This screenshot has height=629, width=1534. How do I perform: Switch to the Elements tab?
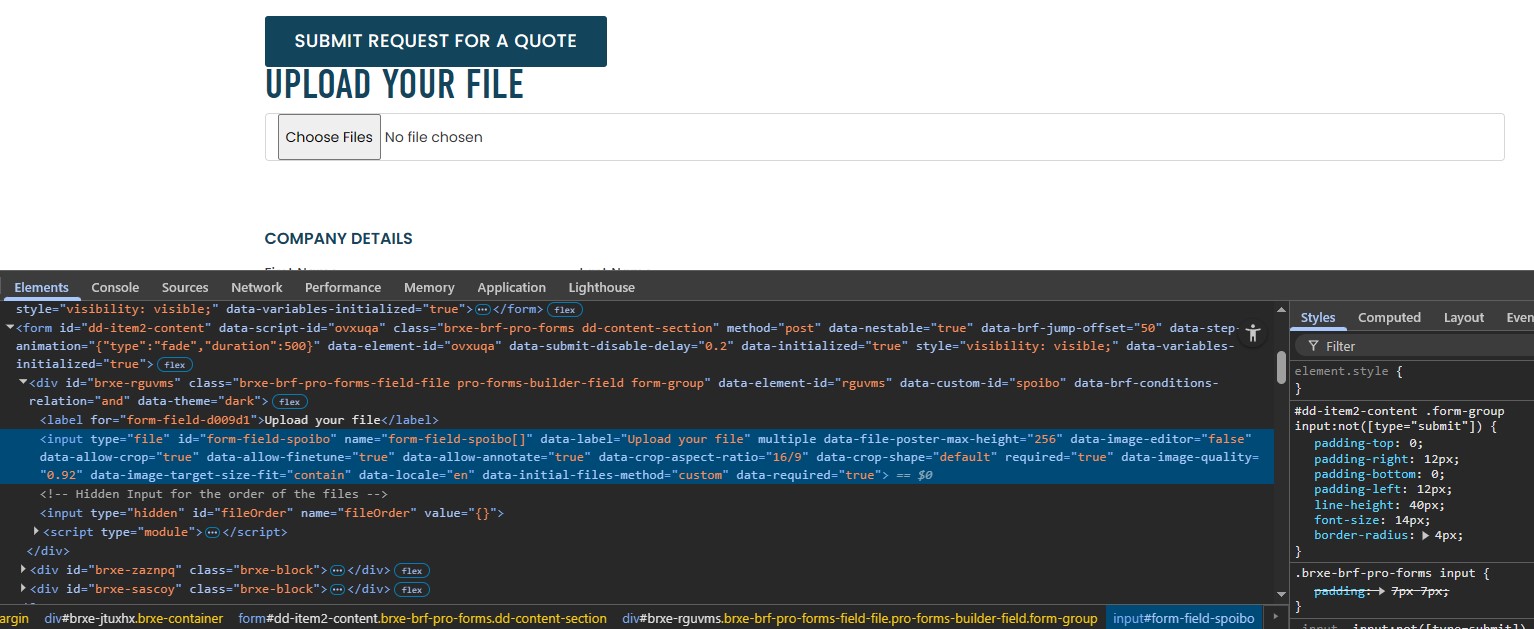pos(42,287)
